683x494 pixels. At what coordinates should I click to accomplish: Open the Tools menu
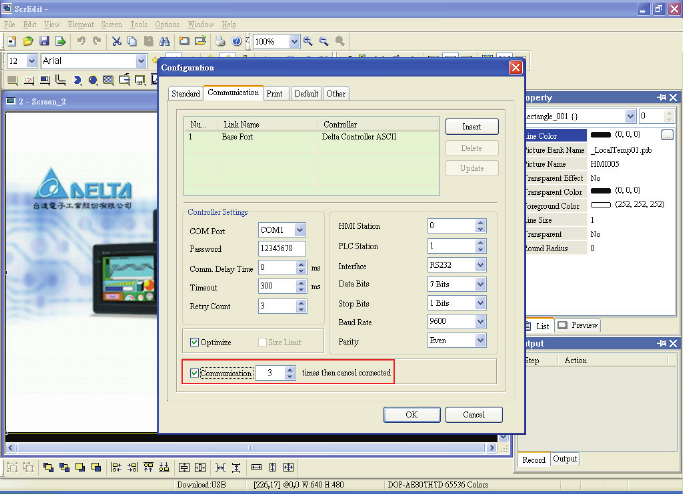[138, 22]
